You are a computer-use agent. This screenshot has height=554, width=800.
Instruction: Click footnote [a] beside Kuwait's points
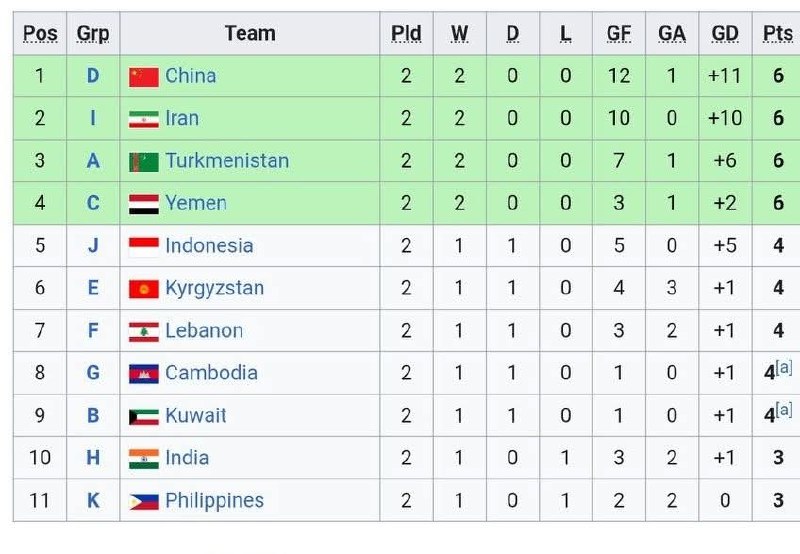[x=784, y=409]
